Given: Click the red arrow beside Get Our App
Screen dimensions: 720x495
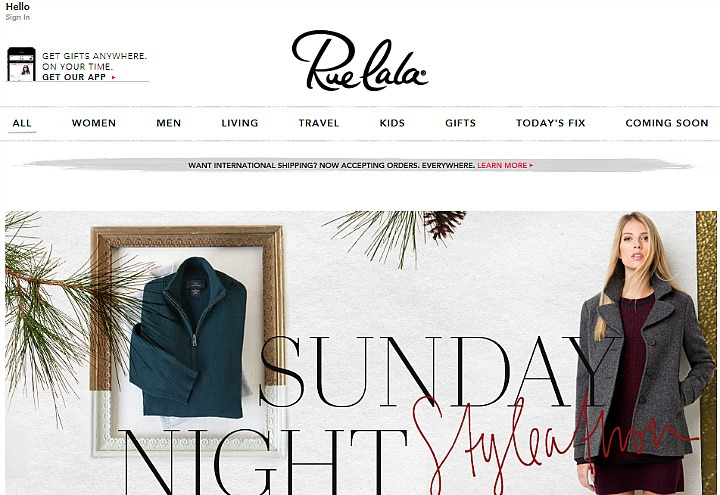Looking at the screenshot, I should (x=113, y=77).
